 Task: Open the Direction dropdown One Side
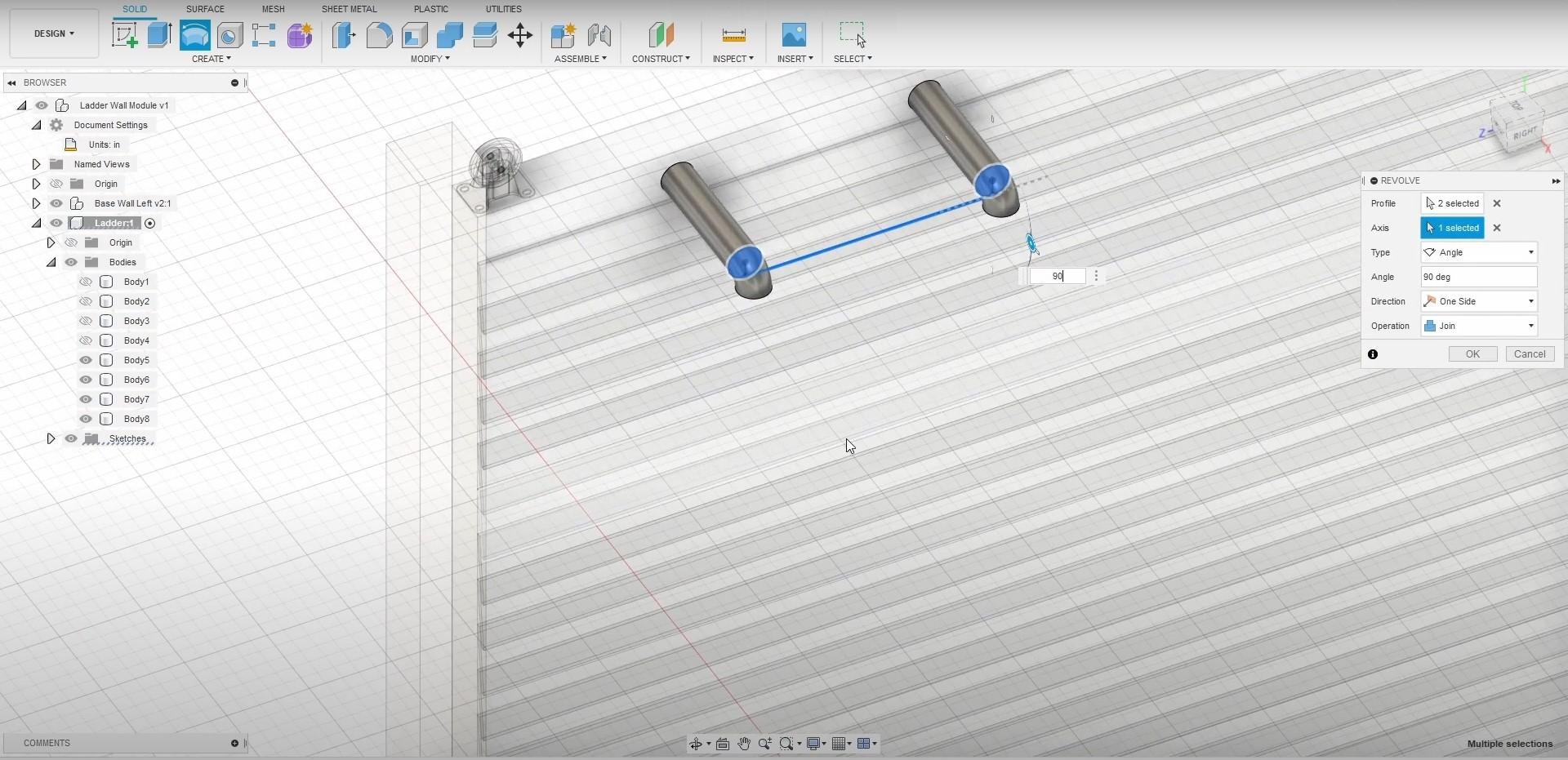[x=1479, y=301]
